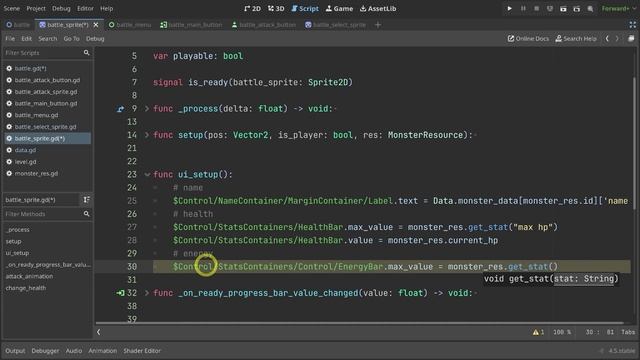Switch to the Game workspace
The width and height of the screenshot is (640, 360).
point(339,8)
